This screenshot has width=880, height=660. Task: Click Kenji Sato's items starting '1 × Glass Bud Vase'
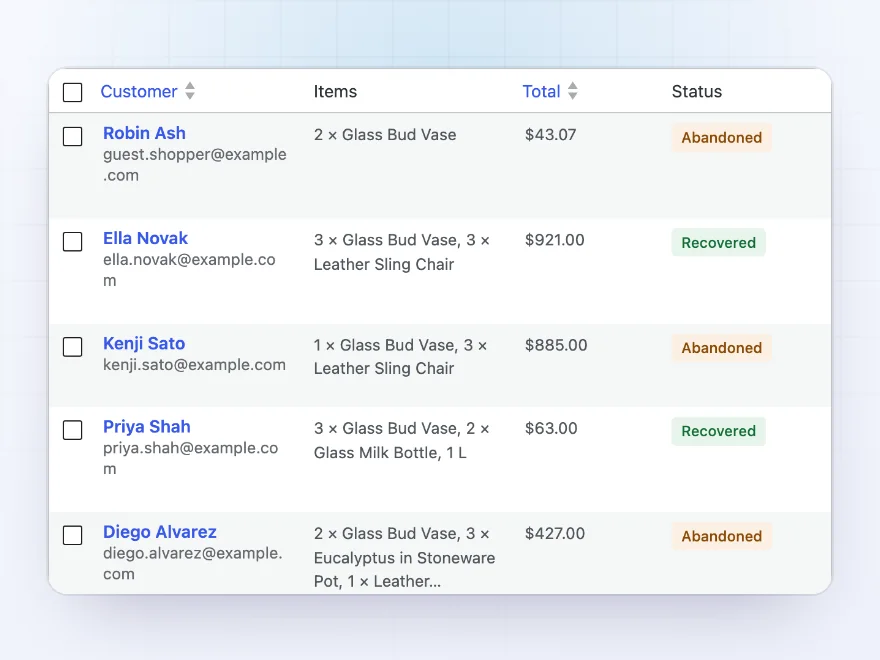(x=400, y=357)
